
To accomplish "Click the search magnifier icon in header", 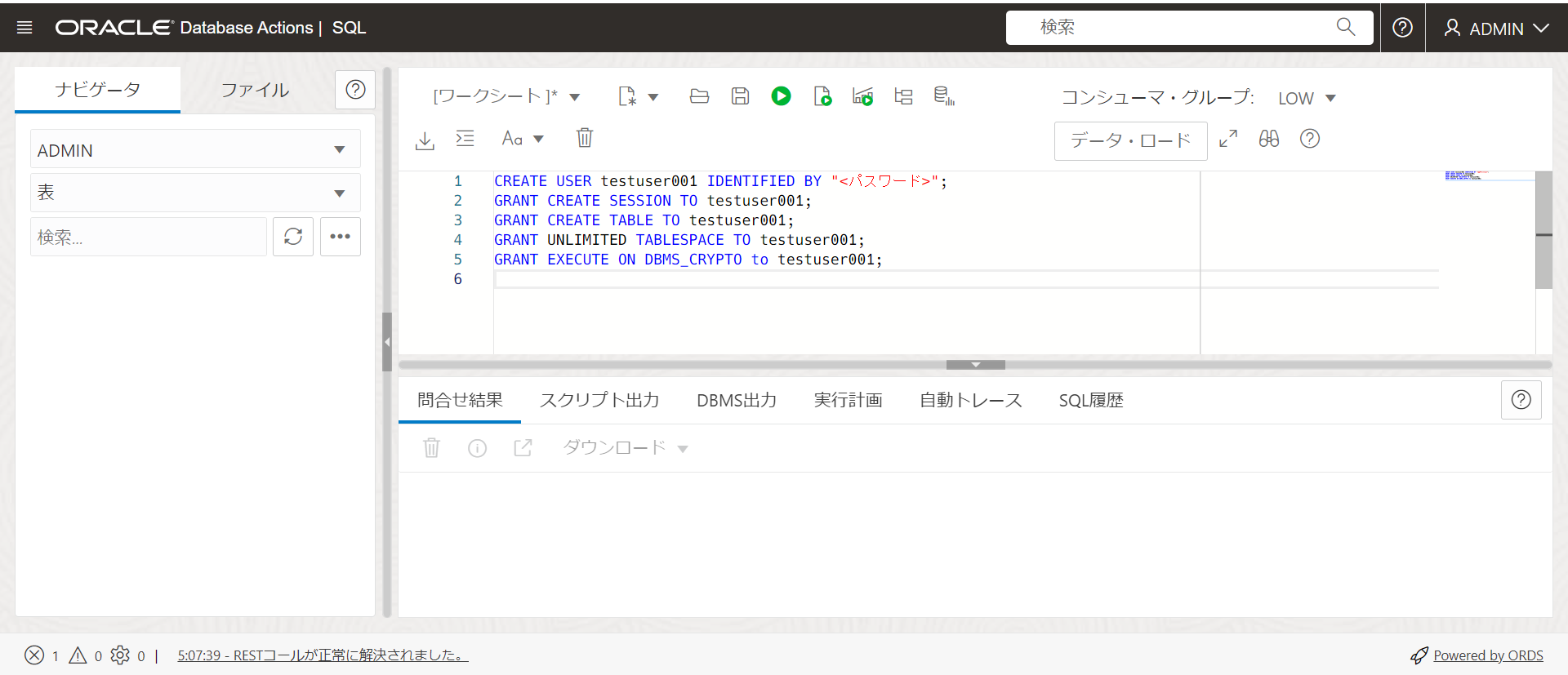I will [1346, 27].
